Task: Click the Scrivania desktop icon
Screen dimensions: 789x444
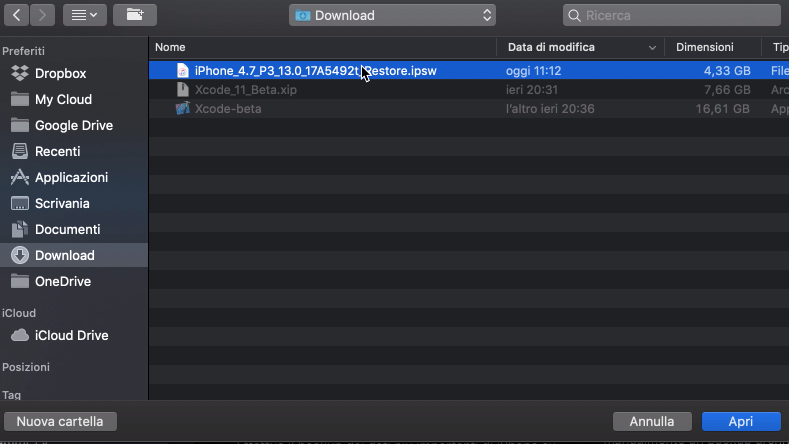Action: pyautogui.click(x=20, y=203)
